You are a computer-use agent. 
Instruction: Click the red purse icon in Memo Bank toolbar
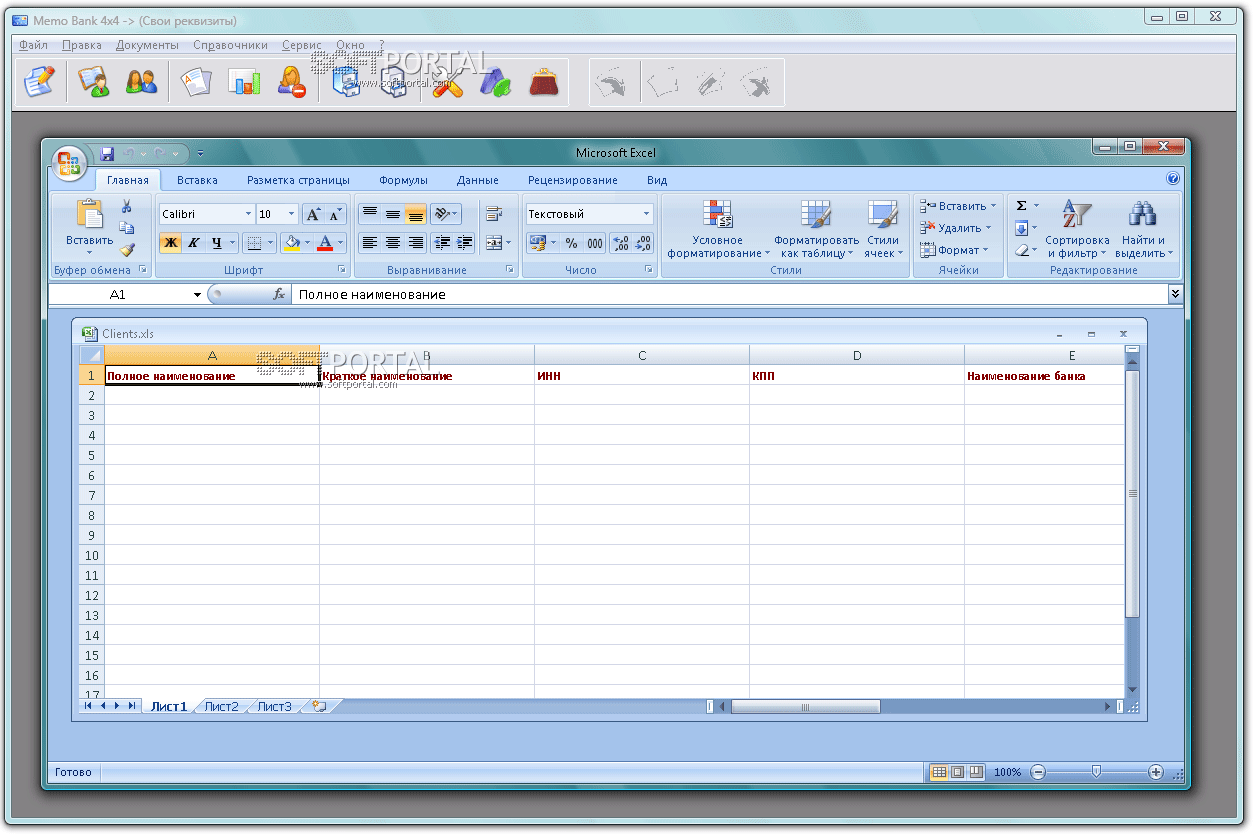pyautogui.click(x=544, y=81)
